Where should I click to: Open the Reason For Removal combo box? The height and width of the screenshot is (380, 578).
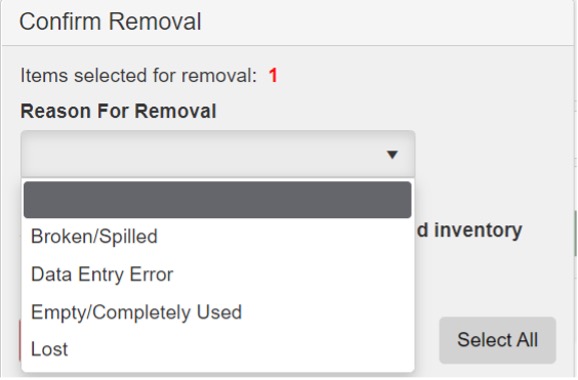(218, 154)
